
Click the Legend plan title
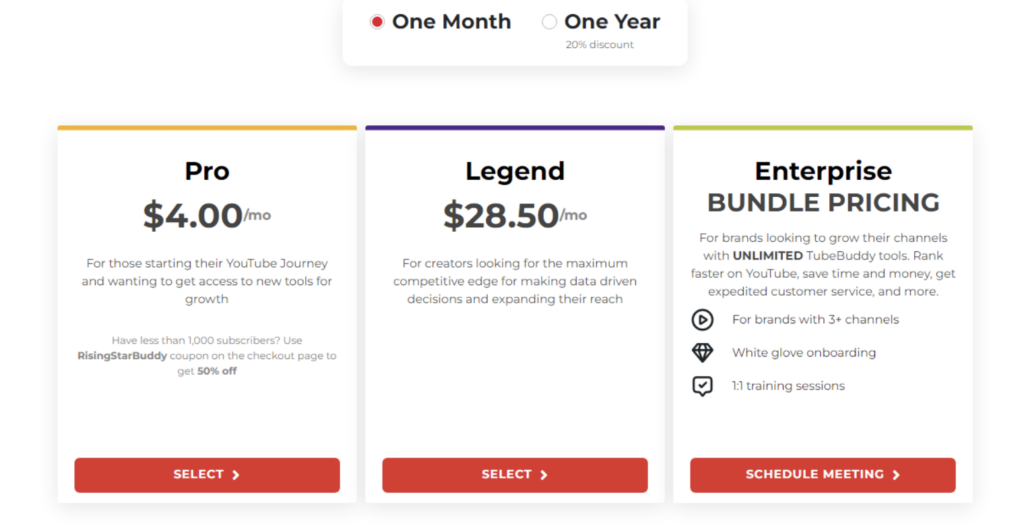[x=514, y=171]
